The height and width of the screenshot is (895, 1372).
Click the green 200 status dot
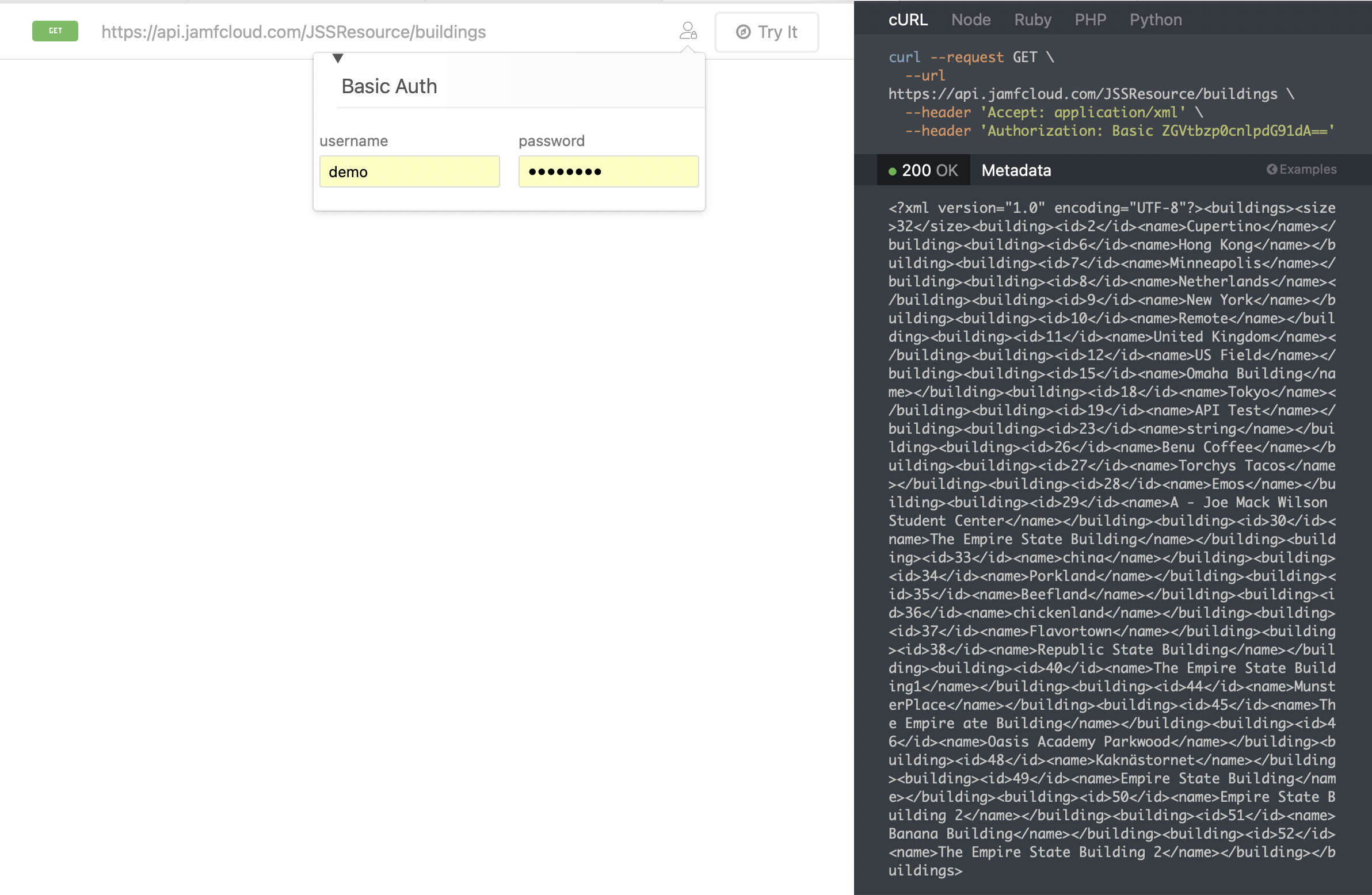(893, 171)
